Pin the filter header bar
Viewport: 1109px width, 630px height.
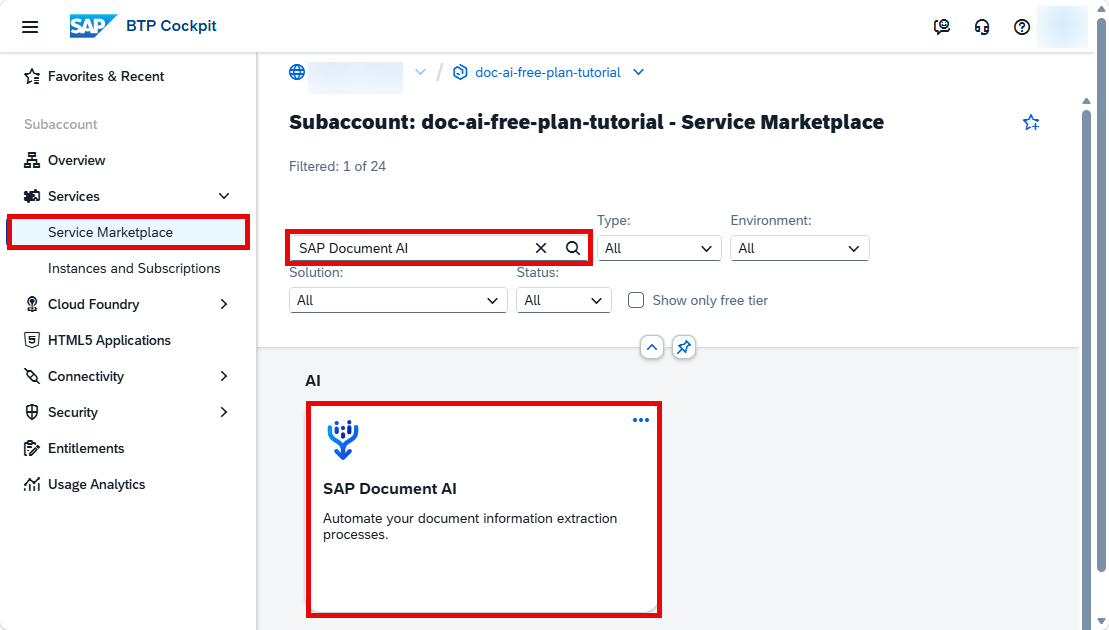(683, 347)
